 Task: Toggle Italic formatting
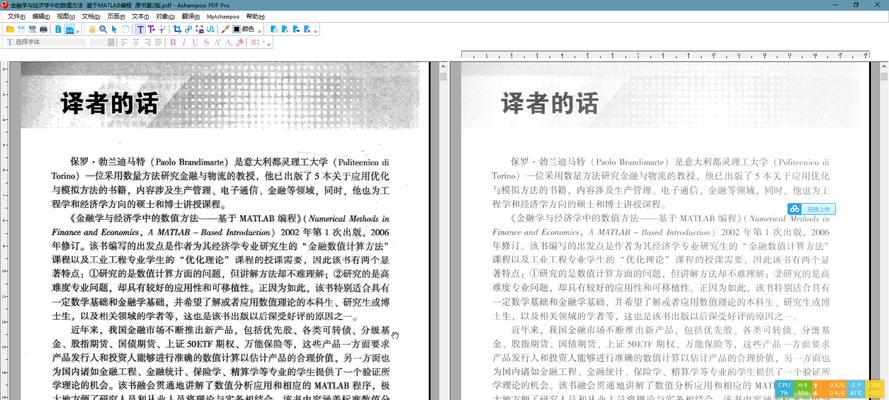point(184,42)
